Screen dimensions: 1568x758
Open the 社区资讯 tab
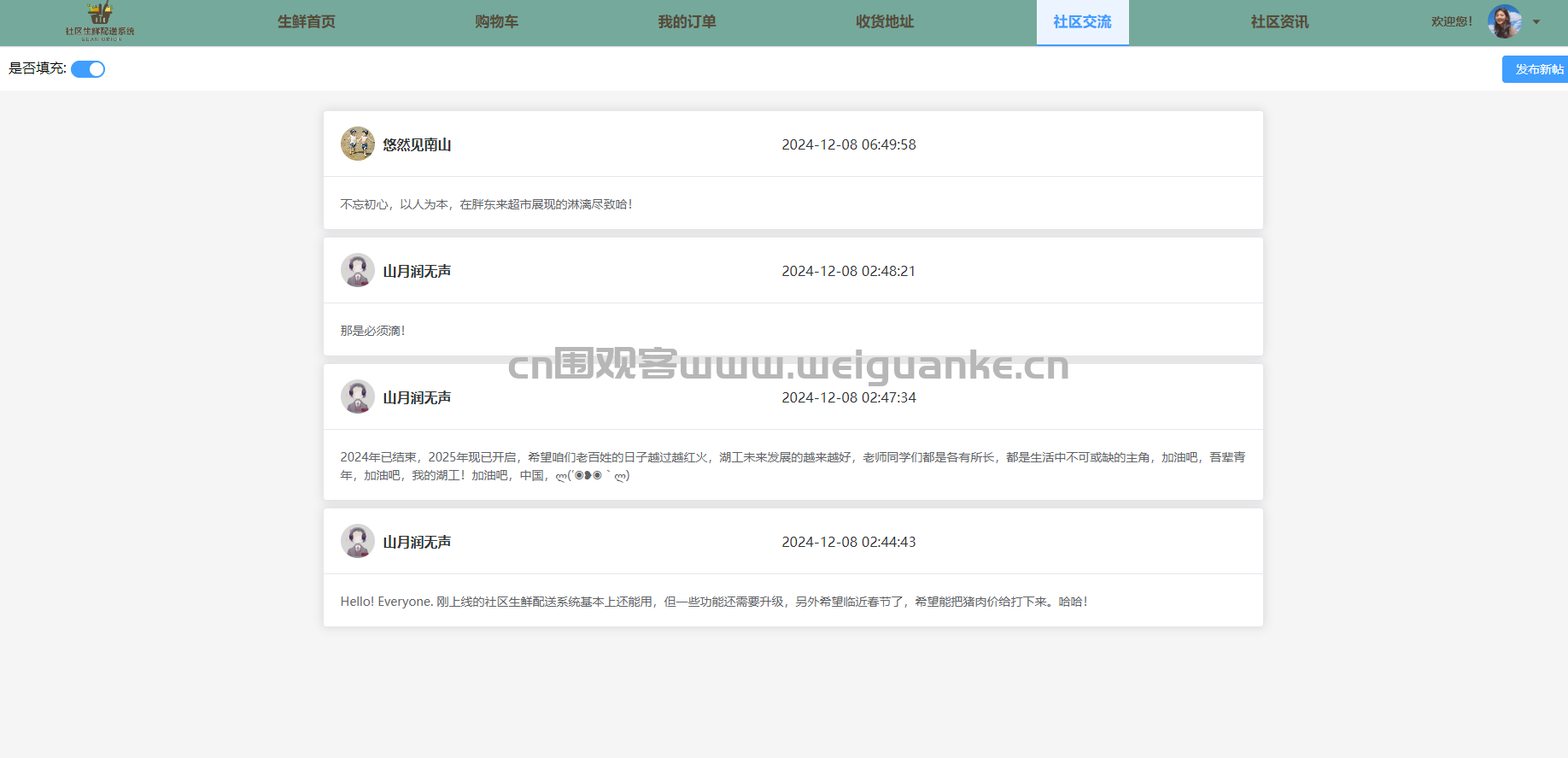tap(1279, 22)
